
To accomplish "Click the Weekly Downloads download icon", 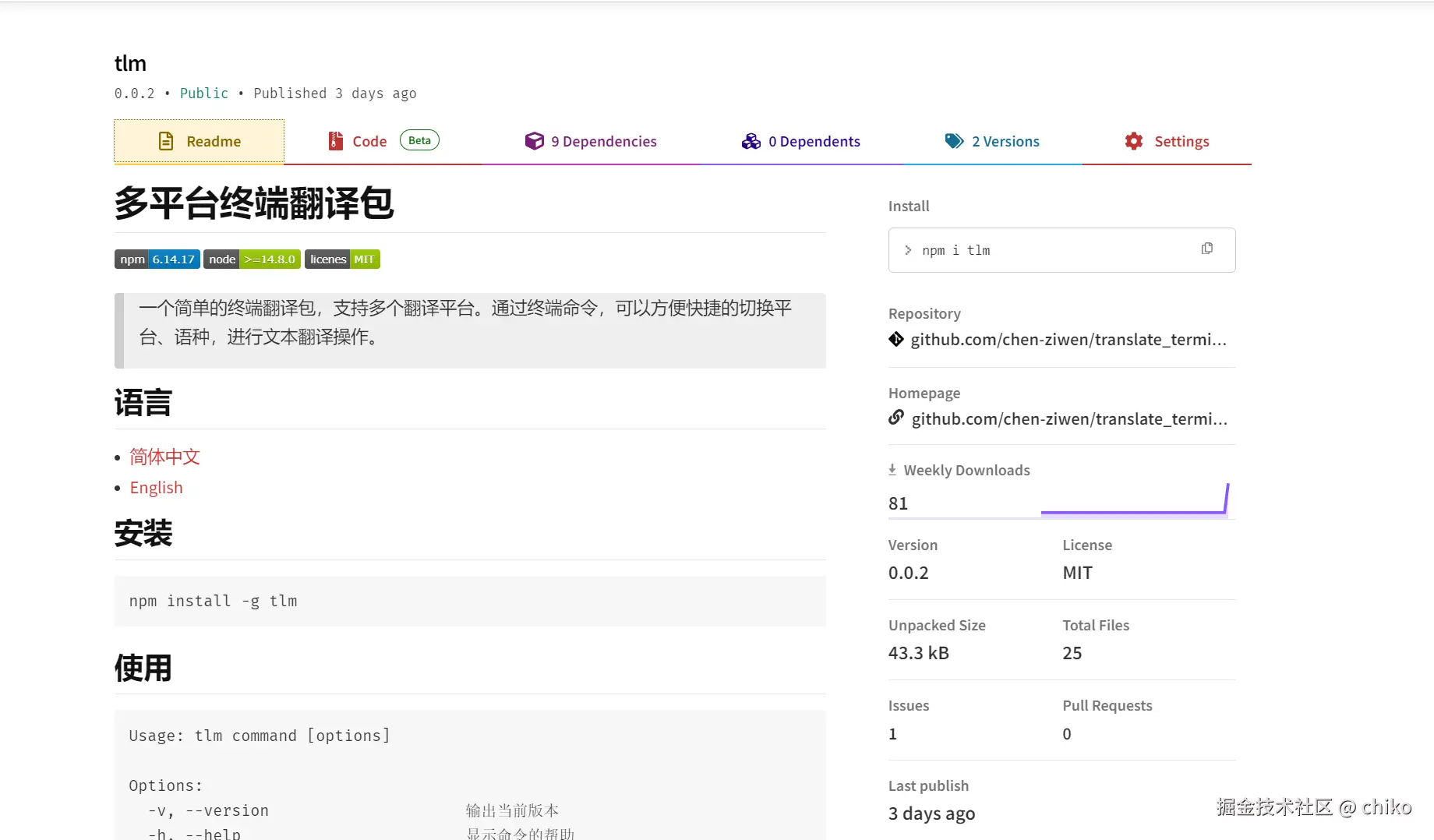I will [892, 469].
